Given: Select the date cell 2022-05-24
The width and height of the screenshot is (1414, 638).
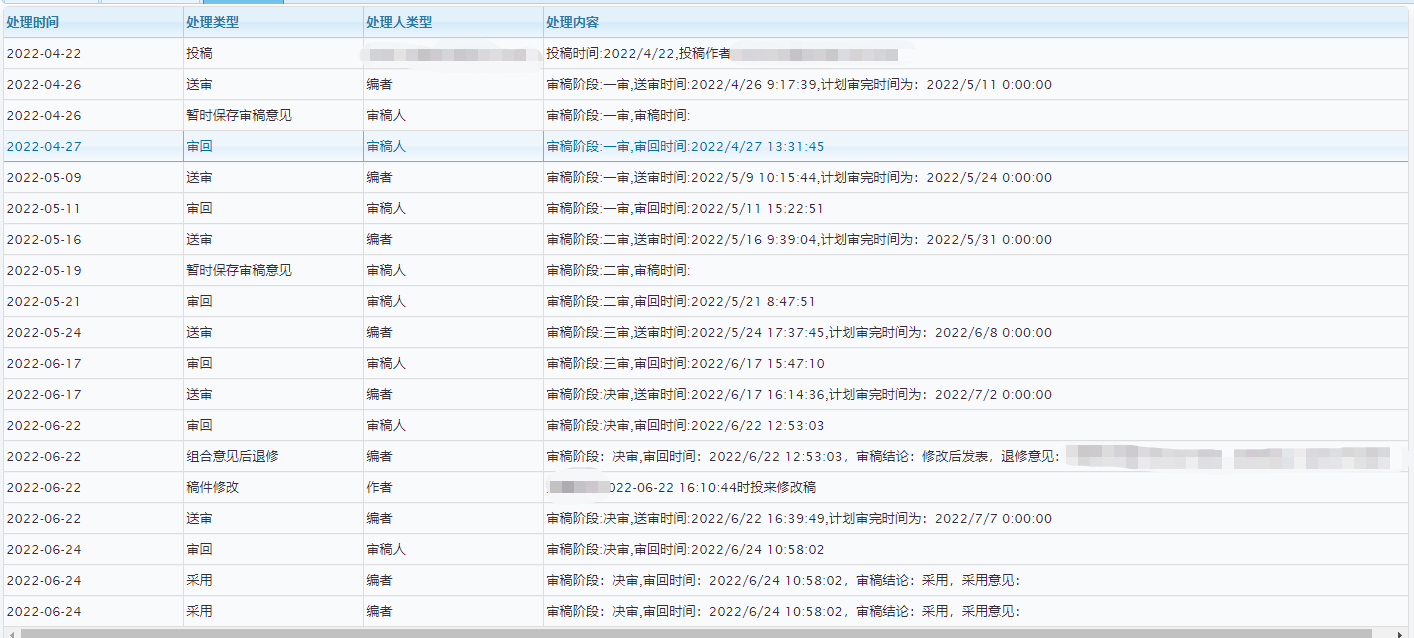Looking at the screenshot, I should (x=43, y=333).
